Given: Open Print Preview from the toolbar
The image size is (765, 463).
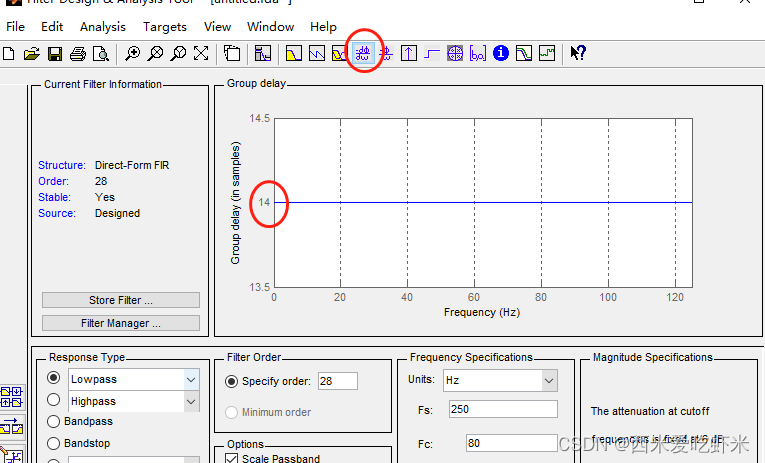Looking at the screenshot, I should click(x=101, y=53).
